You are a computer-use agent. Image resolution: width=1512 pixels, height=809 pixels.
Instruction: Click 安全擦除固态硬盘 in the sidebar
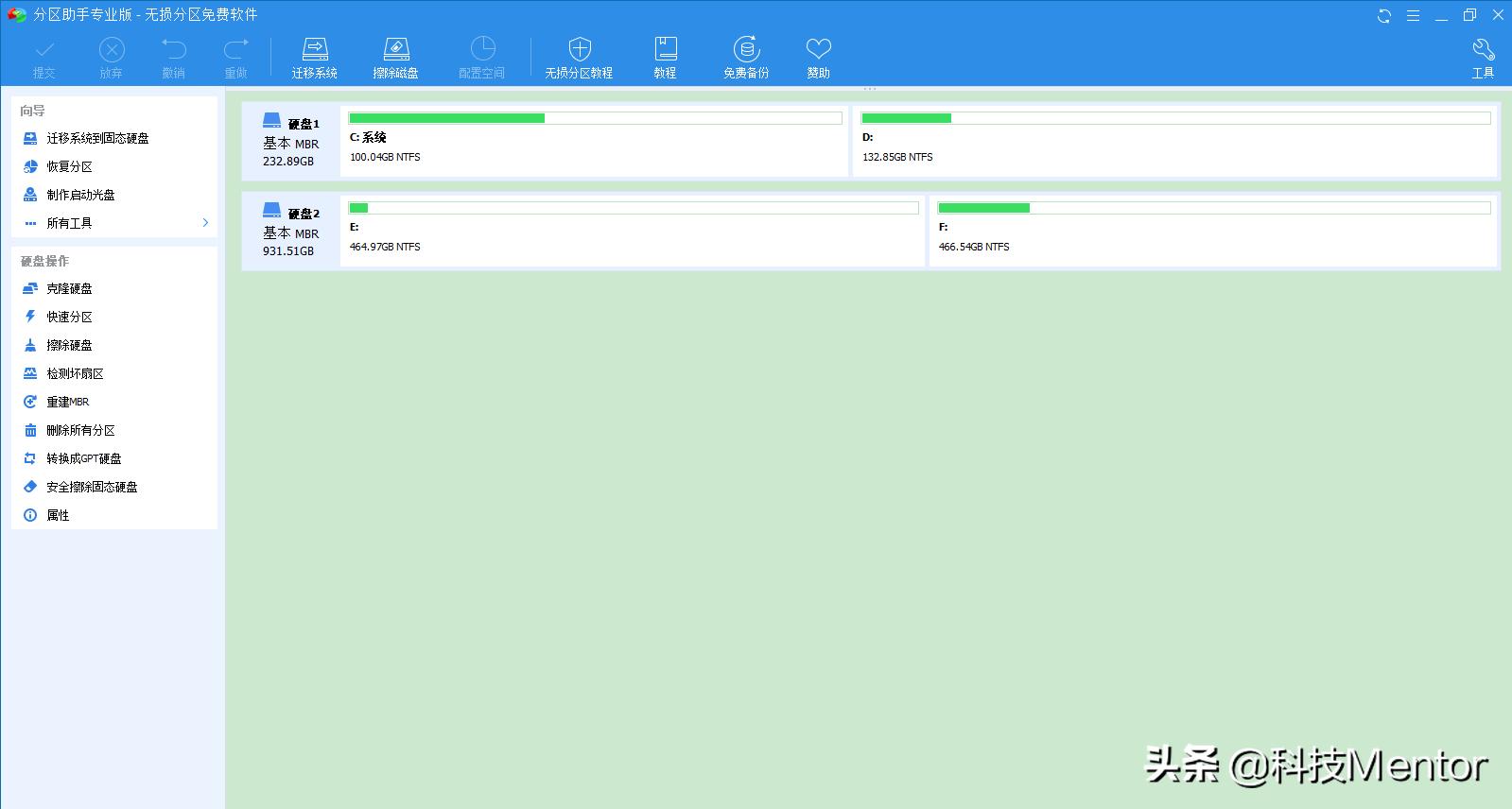(x=92, y=487)
